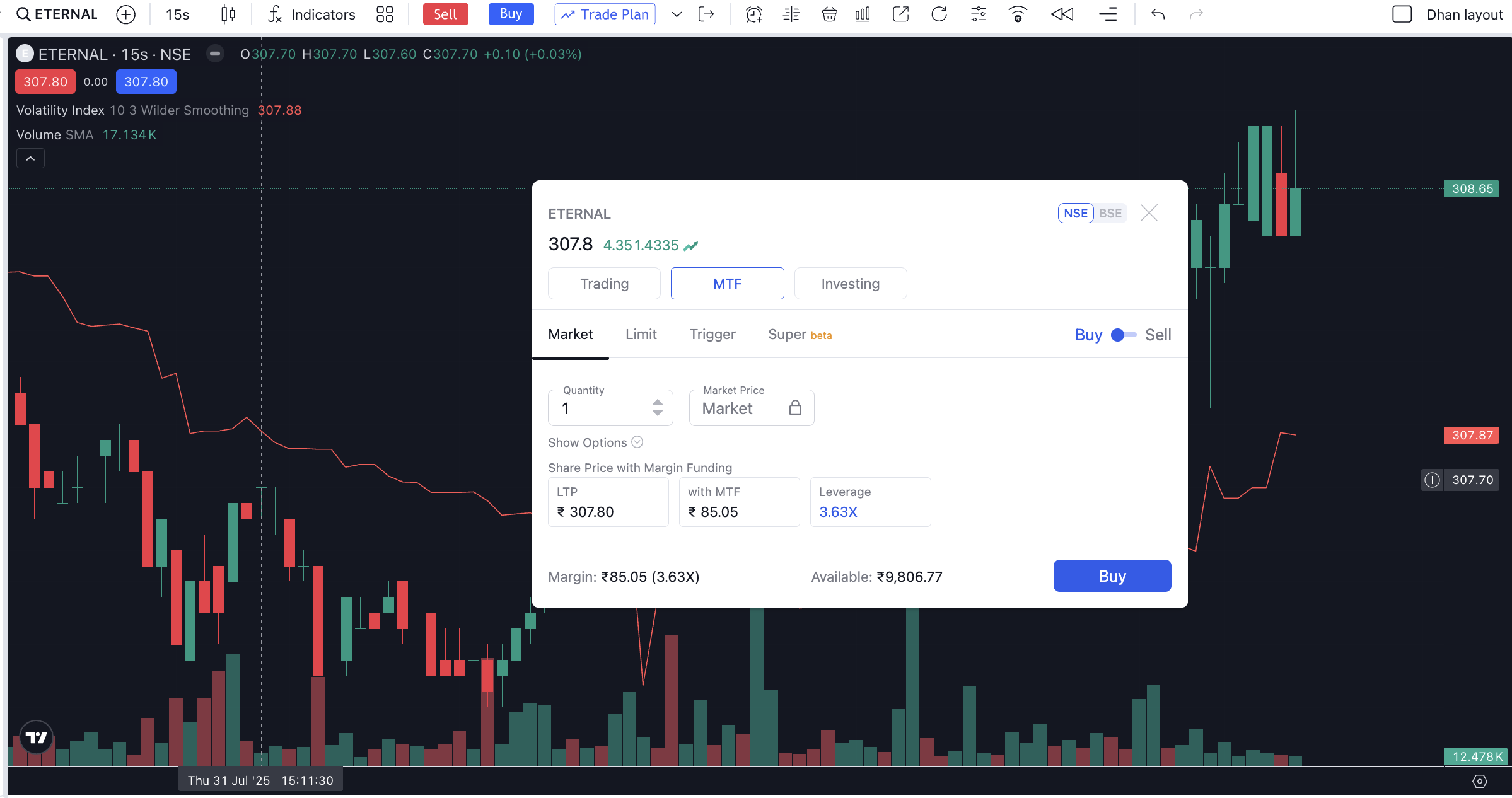Click the trend chart icon beside price change
The image size is (1512, 798).
691,246
